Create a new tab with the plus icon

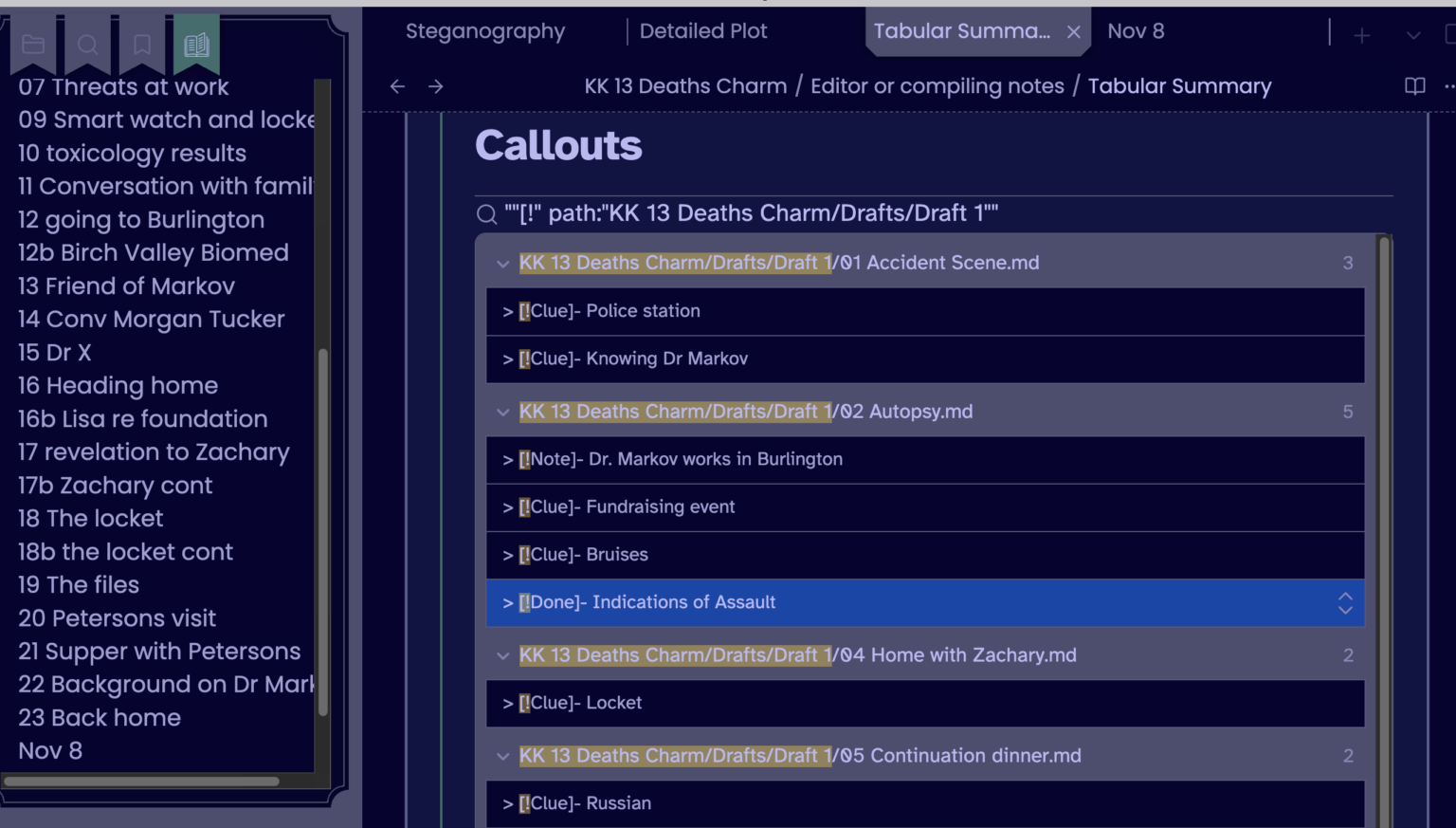tap(1361, 34)
